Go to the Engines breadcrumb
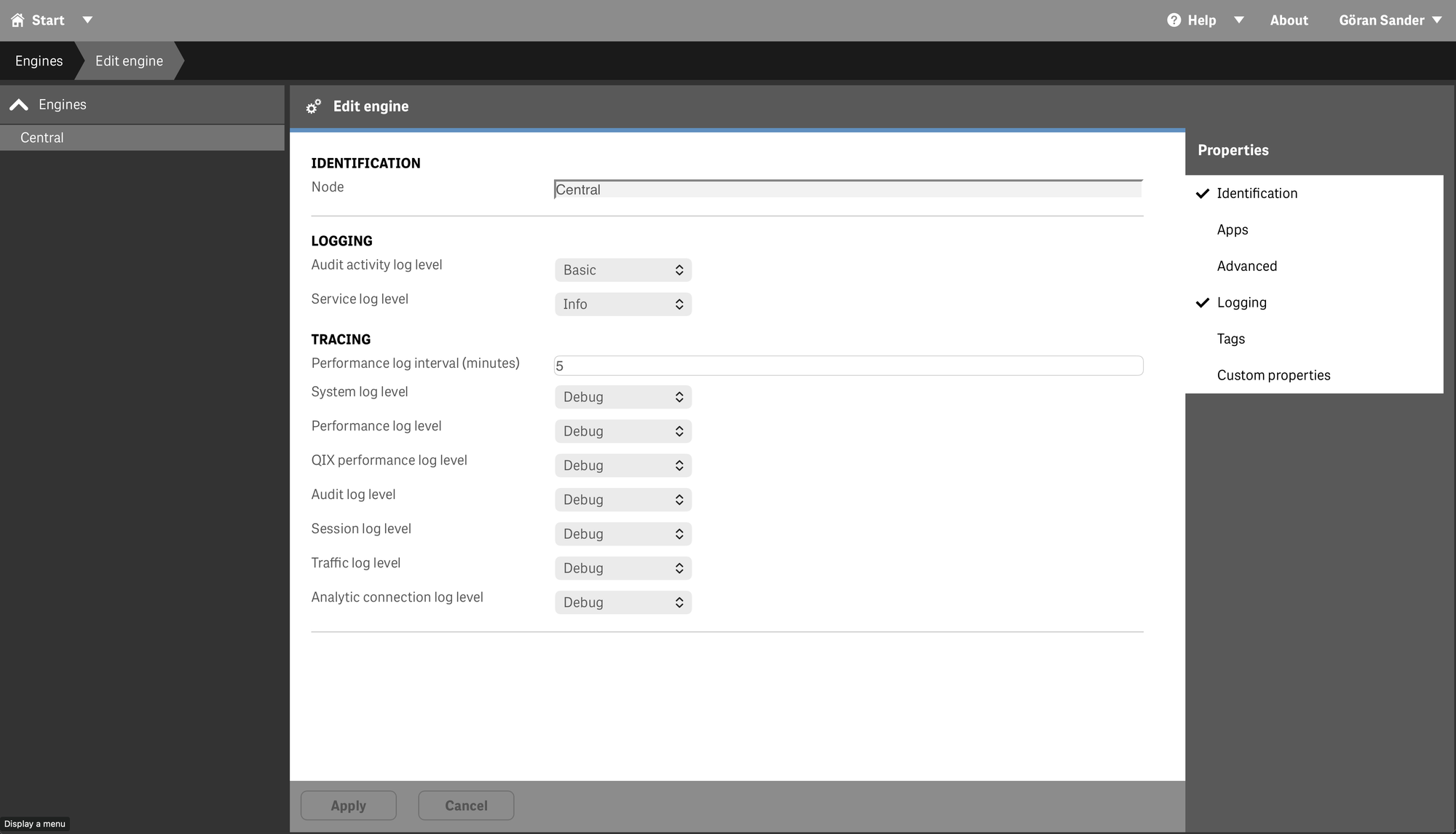Image resolution: width=1456 pixels, height=834 pixels. click(39, 61)
